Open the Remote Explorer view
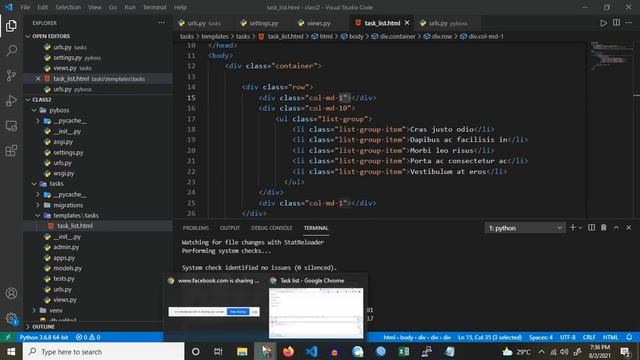 click(11, 126)
